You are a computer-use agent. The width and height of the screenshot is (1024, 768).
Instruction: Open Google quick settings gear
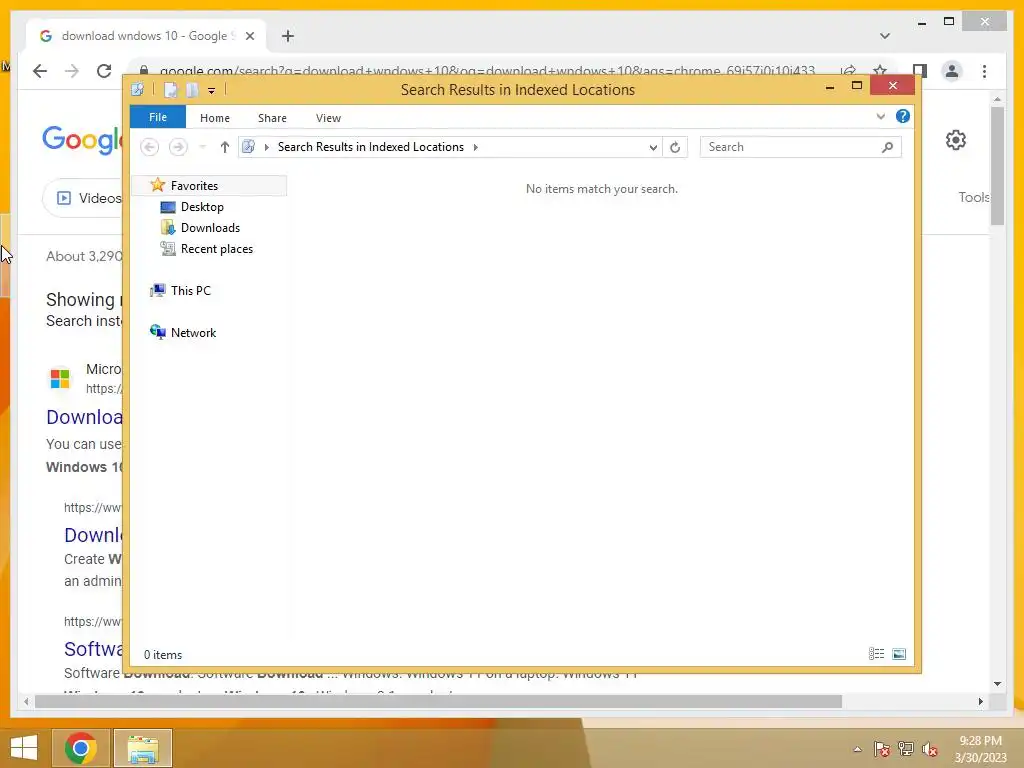pyautogui.click(x=956, y=140)
